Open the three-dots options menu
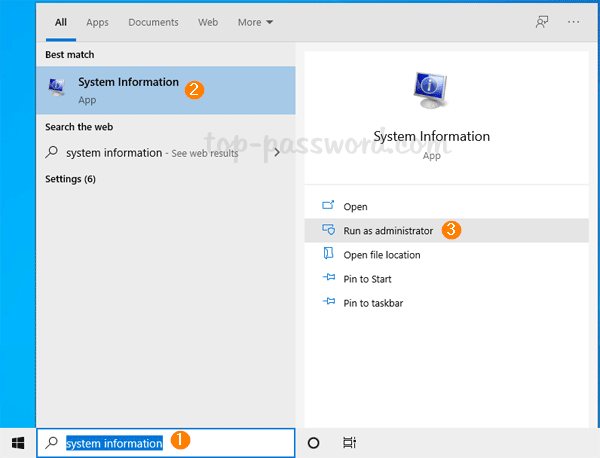 [573, 22]
